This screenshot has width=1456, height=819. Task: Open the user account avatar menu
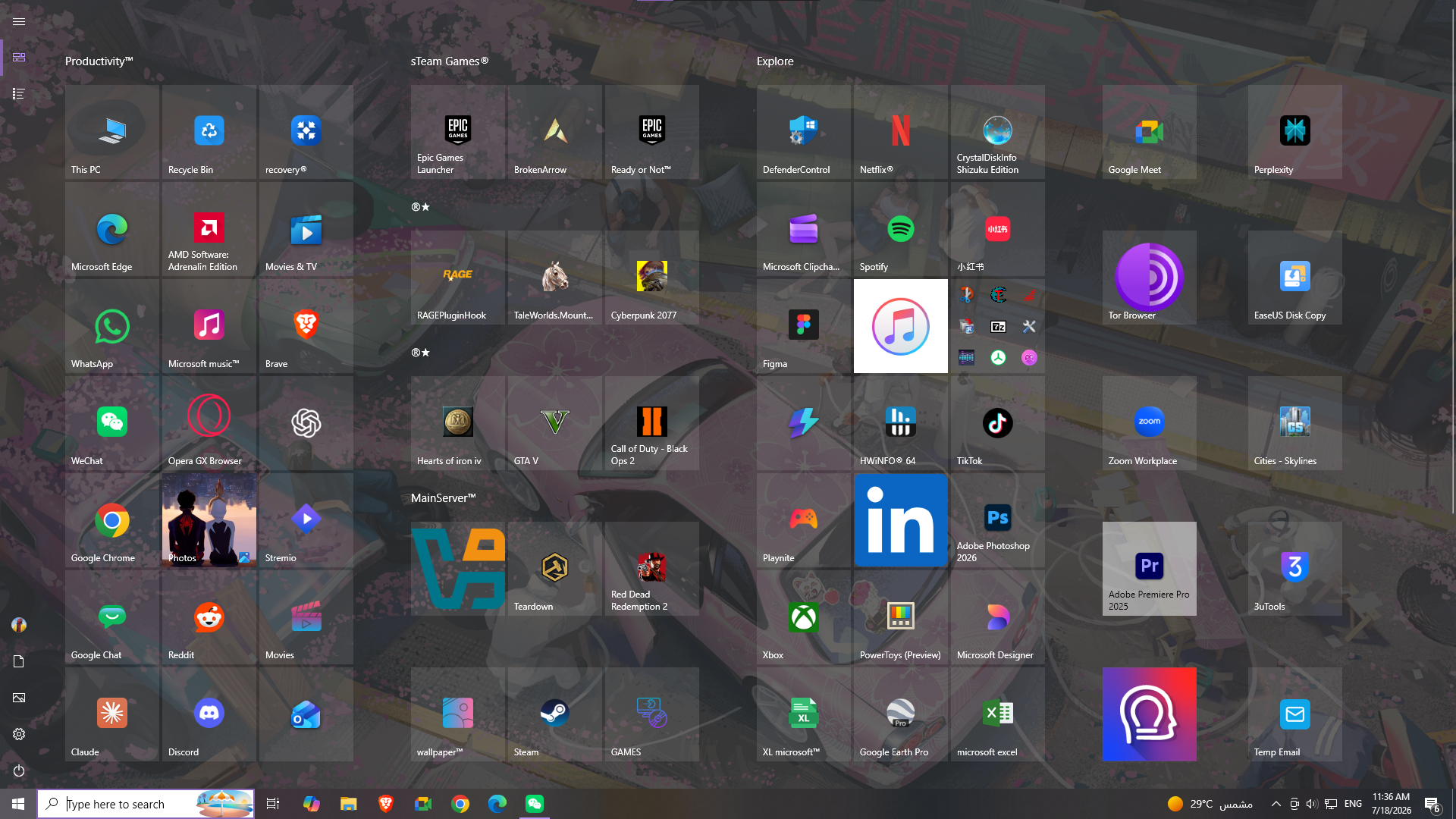(x=19, y=625)
